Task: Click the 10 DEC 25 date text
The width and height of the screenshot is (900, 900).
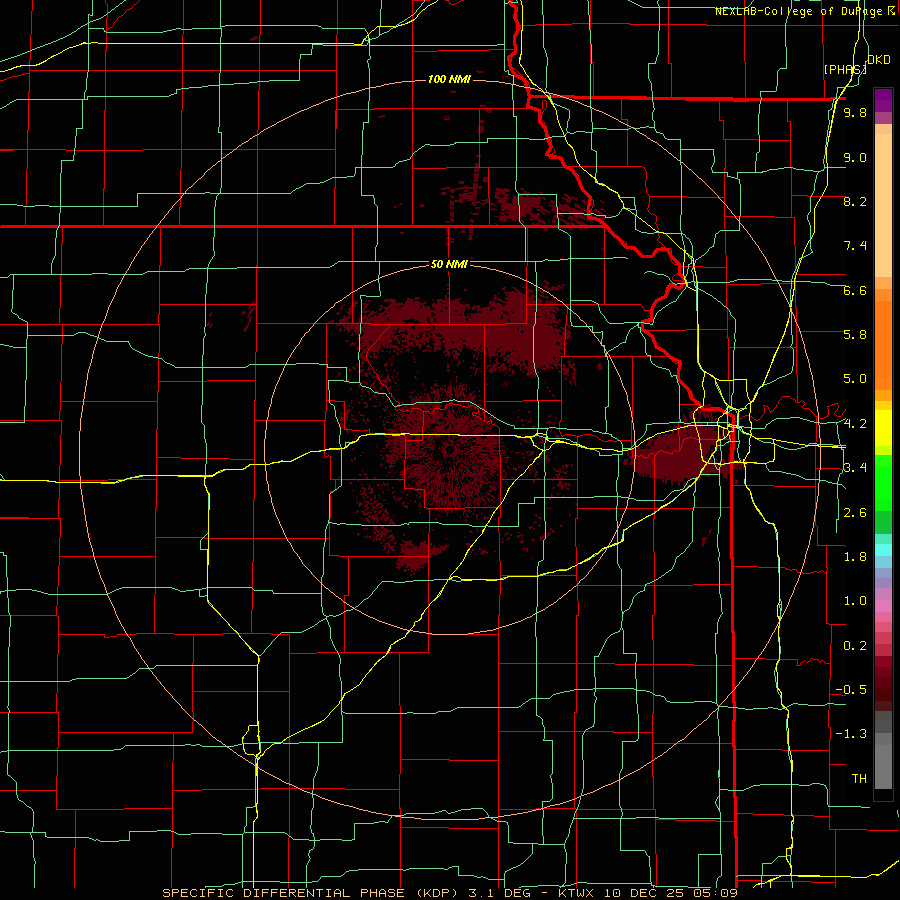Action: click(645, 893)
